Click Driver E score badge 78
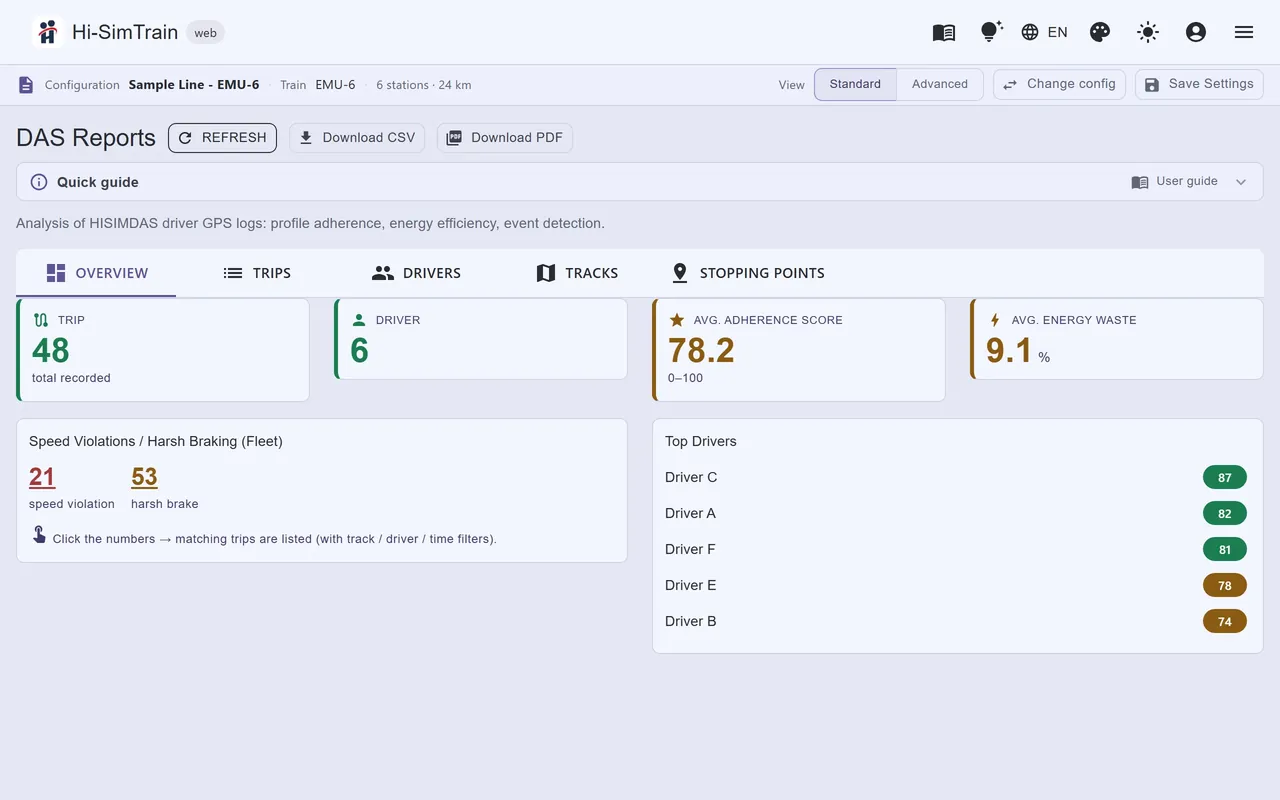This screenshot has height=800, width=1280. 1225,585
